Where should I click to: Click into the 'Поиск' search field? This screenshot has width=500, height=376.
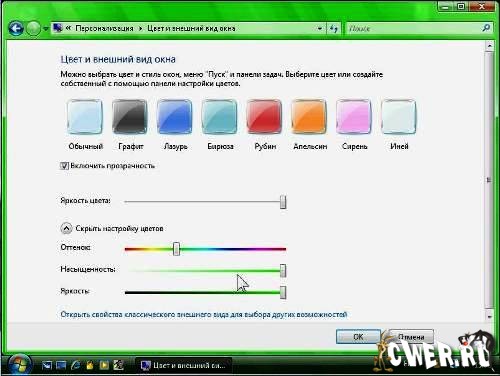pos(413,29)
